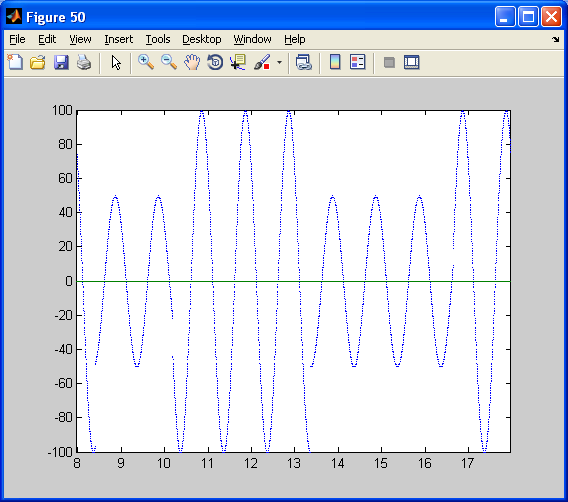
Task: Open the Insert menu
Action: pos(118,39)
